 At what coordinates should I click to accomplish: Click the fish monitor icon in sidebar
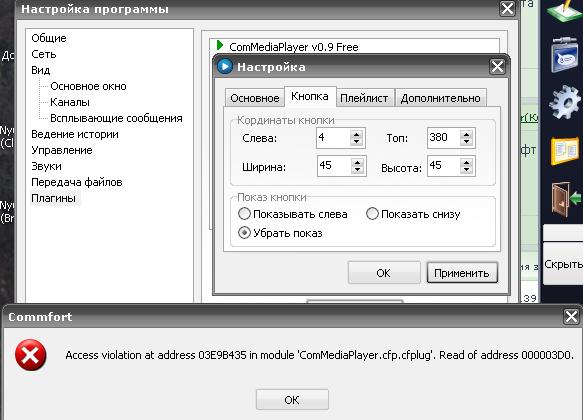pos(564,55)
